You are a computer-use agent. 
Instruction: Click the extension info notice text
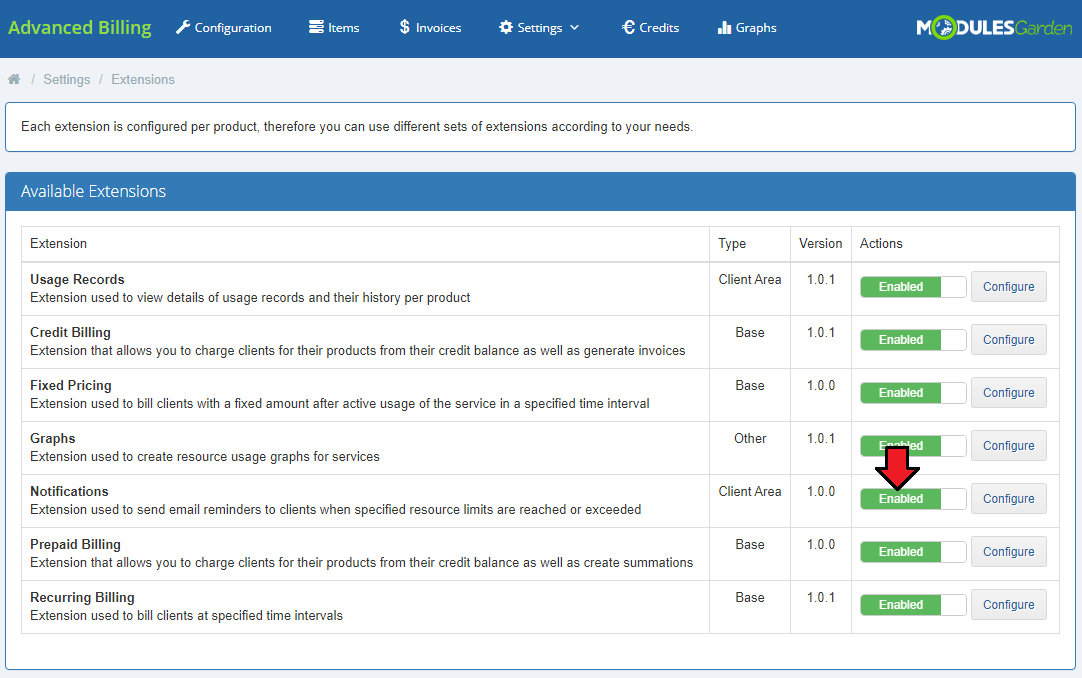point(357,126)
